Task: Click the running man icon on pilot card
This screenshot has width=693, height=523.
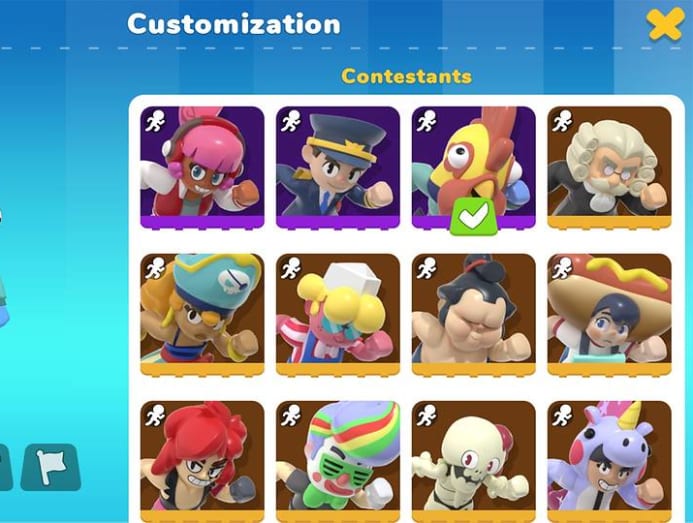Action: coord(291,121)
